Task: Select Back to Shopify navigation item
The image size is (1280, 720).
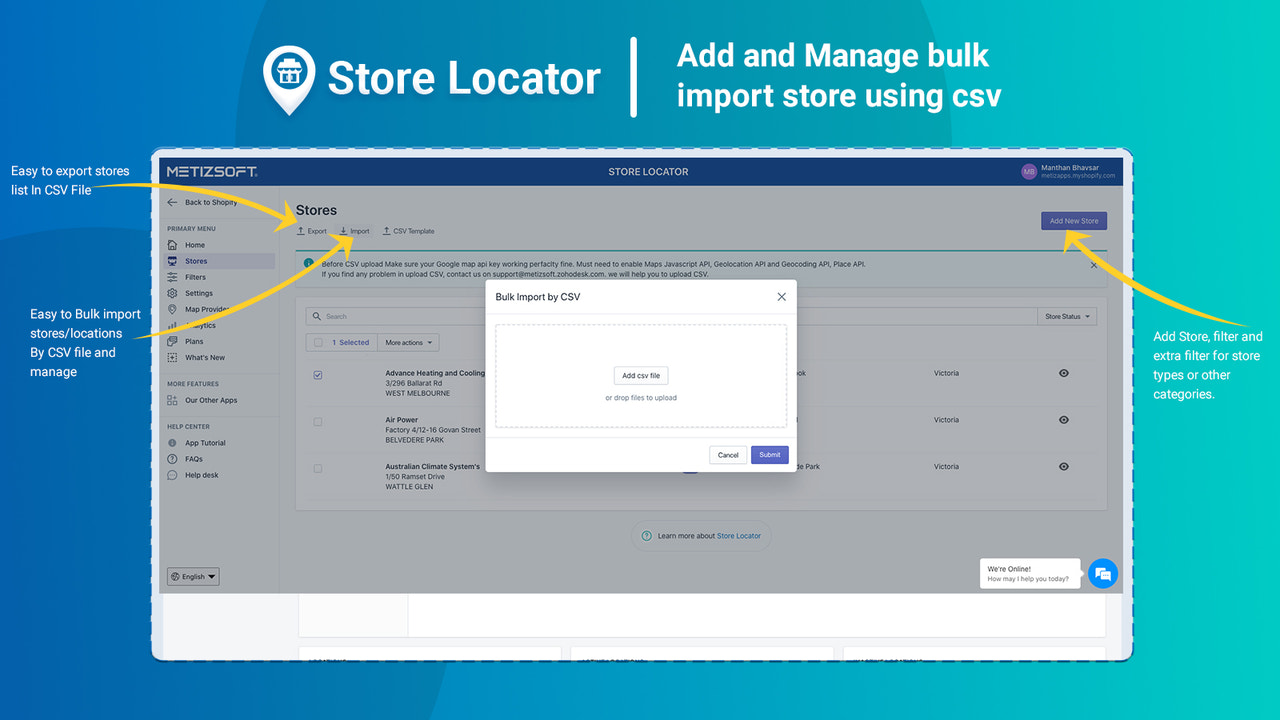Action: click(201, 201)
